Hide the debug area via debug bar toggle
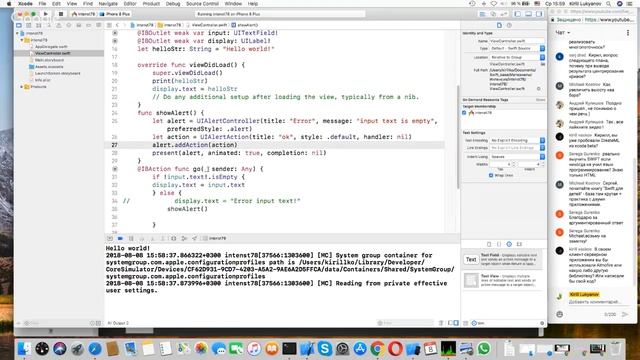The width and height of the screenshot is (640, 360). pyautogui.click(x=110, y=238)
